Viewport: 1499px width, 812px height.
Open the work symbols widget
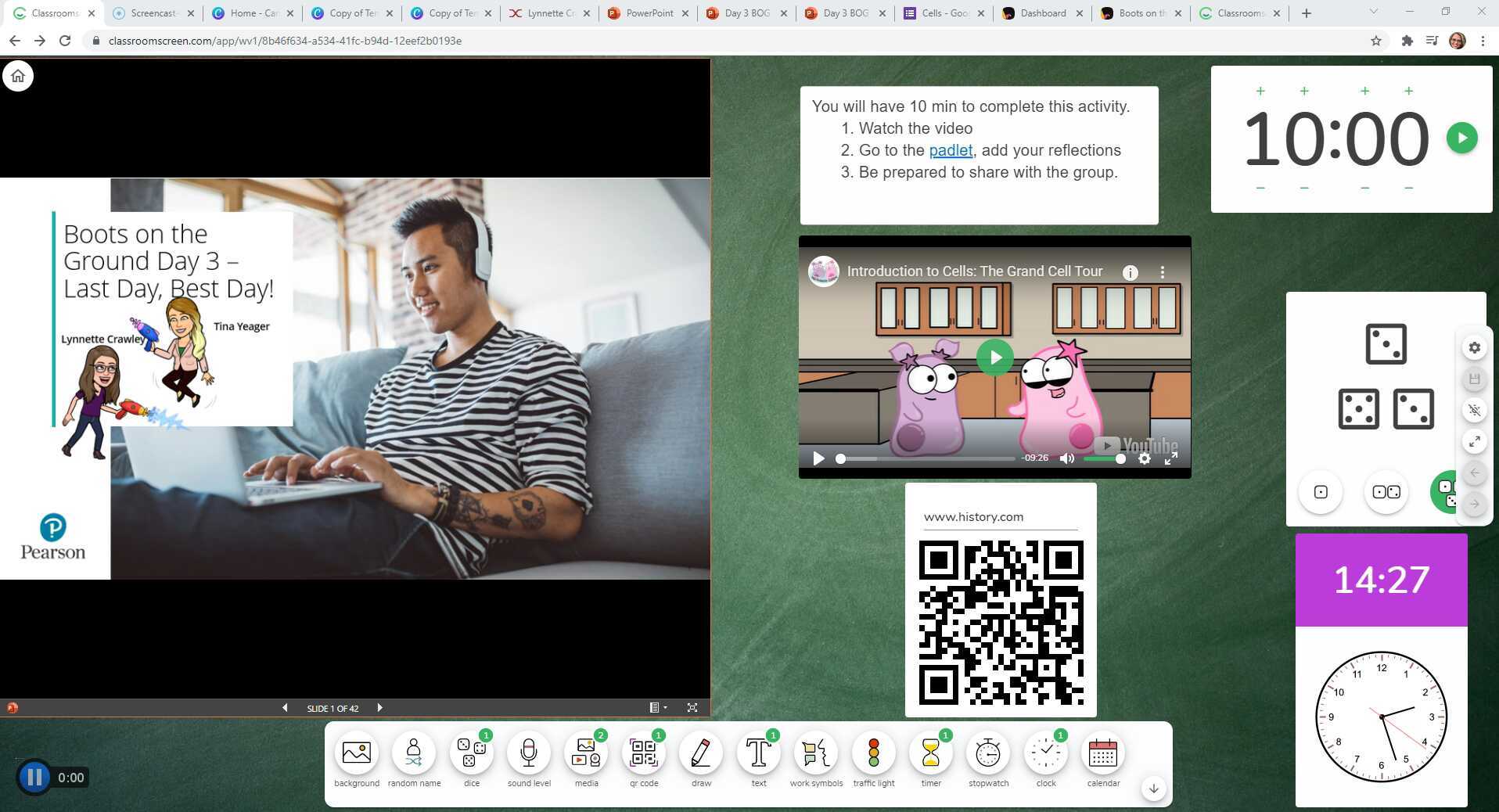tap(815, 753)
